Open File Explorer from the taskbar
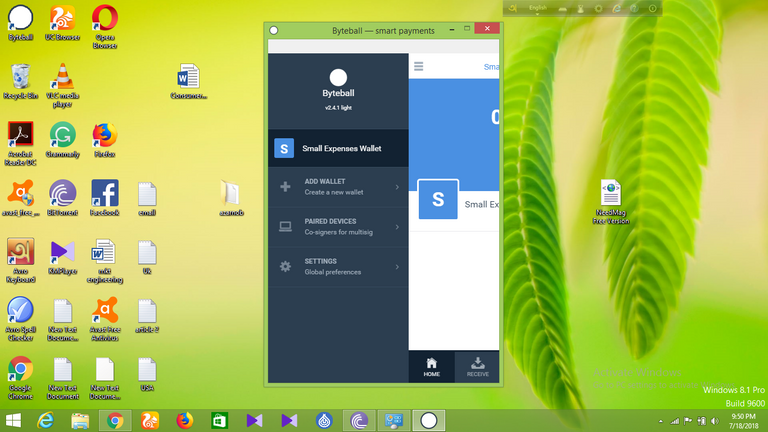Image resolution: width=768 pixels, height=432 pixels. point(80,421)
